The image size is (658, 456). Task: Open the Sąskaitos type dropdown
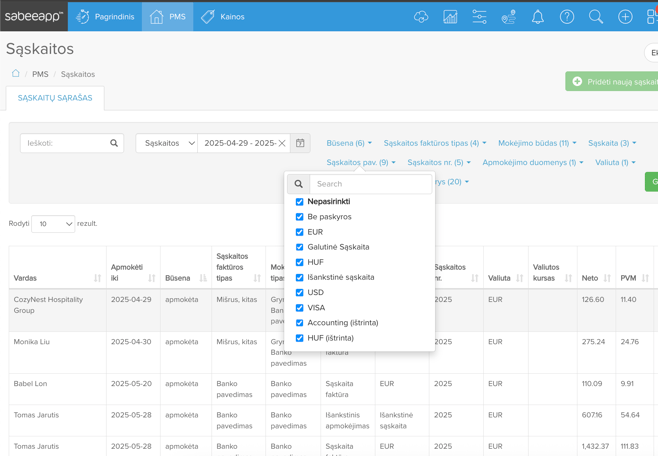tap(167, 143)
